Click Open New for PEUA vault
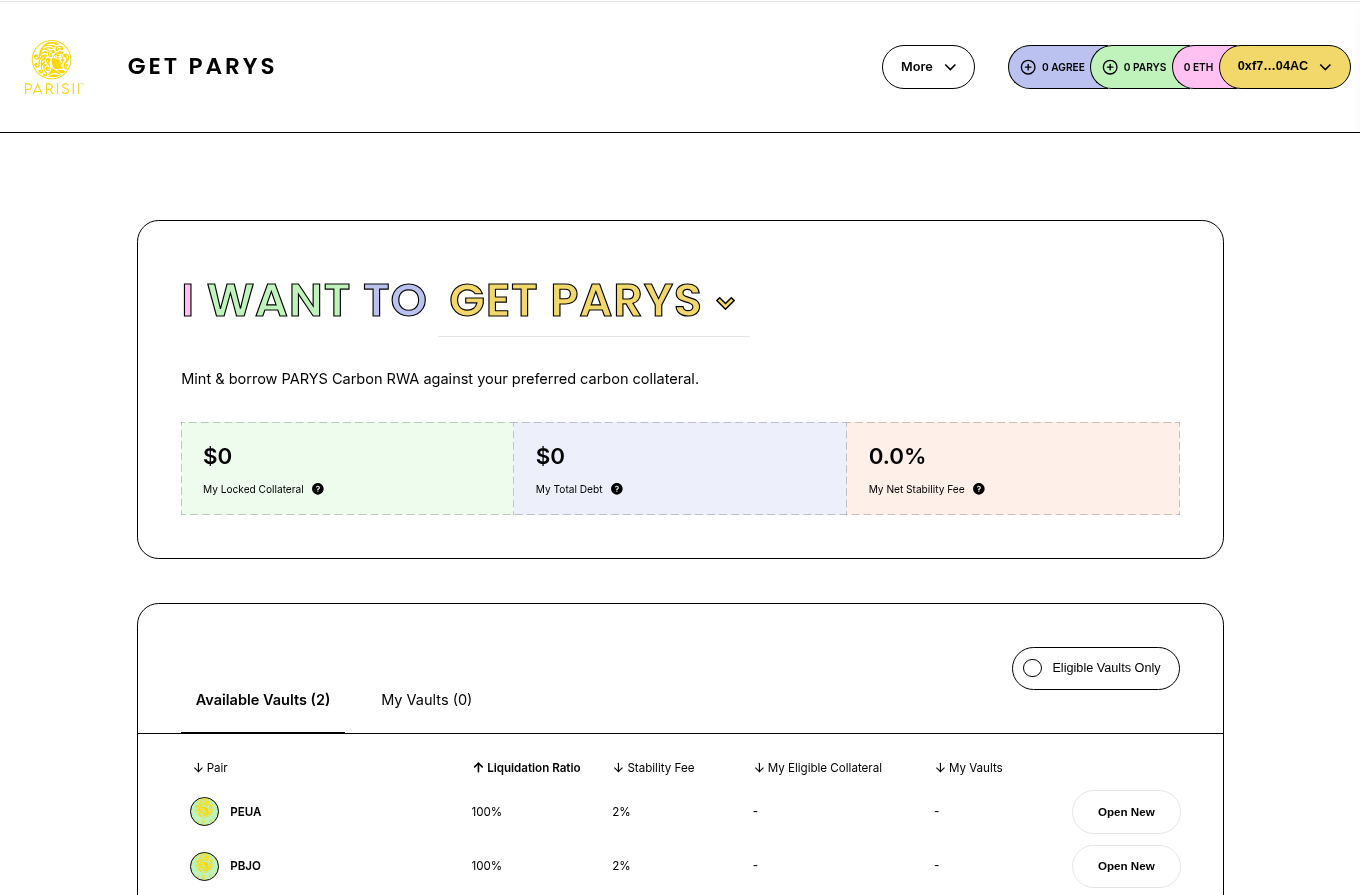This screenshot has width=1360, height=895. click(x=1126, y=812)
